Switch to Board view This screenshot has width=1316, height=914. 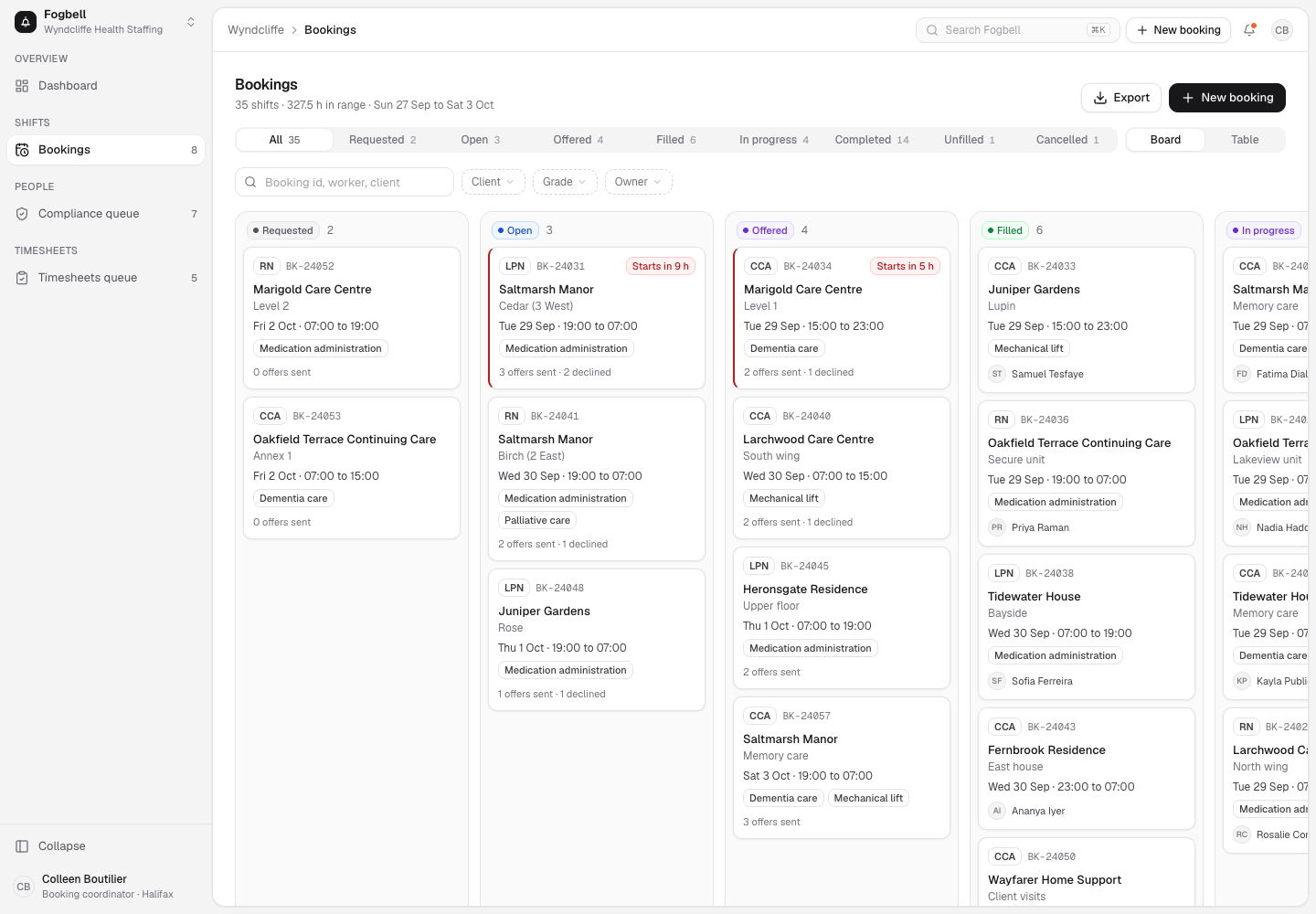click(1165, 140)
